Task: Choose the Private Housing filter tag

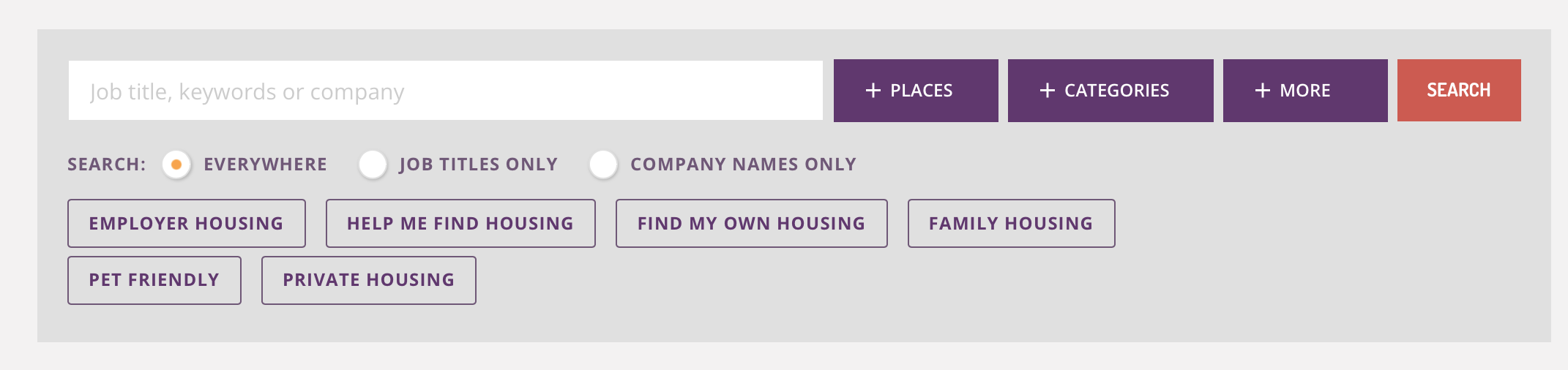Action: pyautogui.click(x=369, y=280)
